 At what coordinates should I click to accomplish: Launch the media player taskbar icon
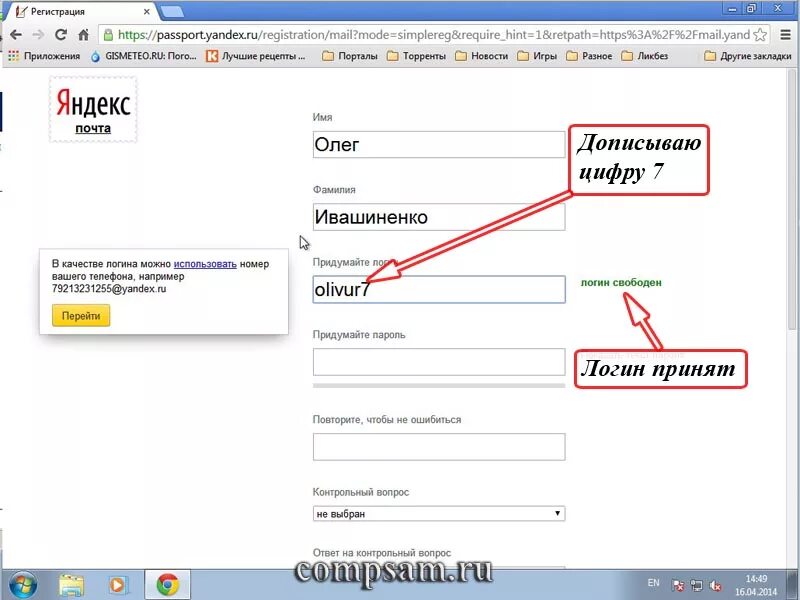click(117, 585)
